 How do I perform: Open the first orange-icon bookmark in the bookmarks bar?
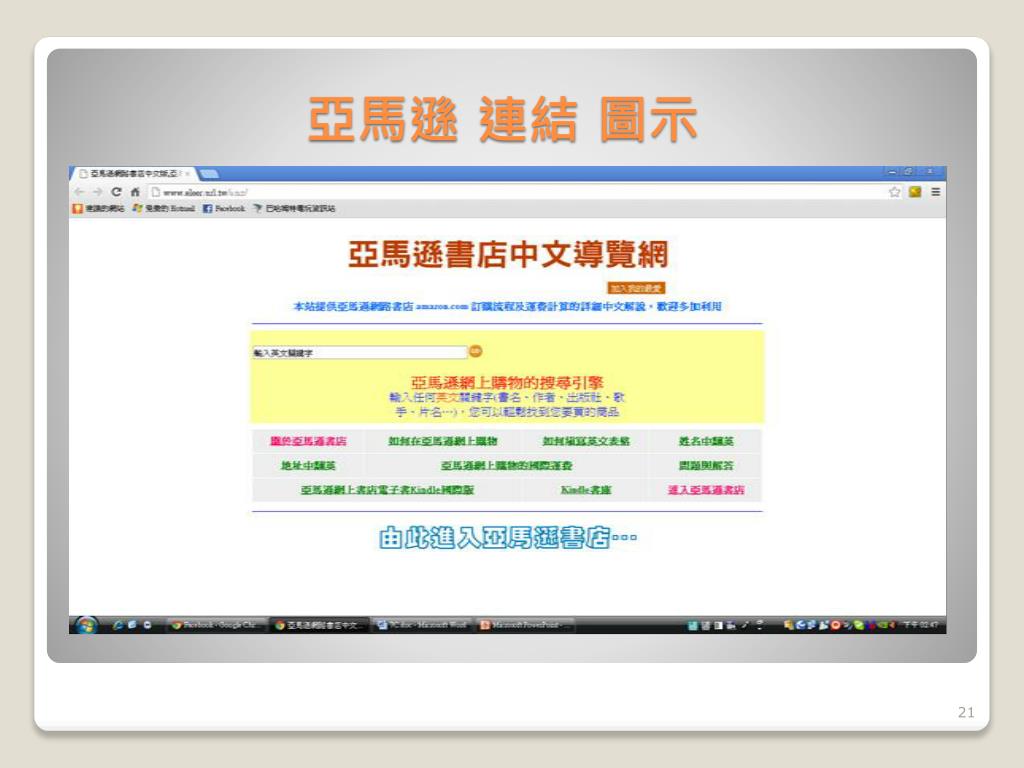[98, 208]
